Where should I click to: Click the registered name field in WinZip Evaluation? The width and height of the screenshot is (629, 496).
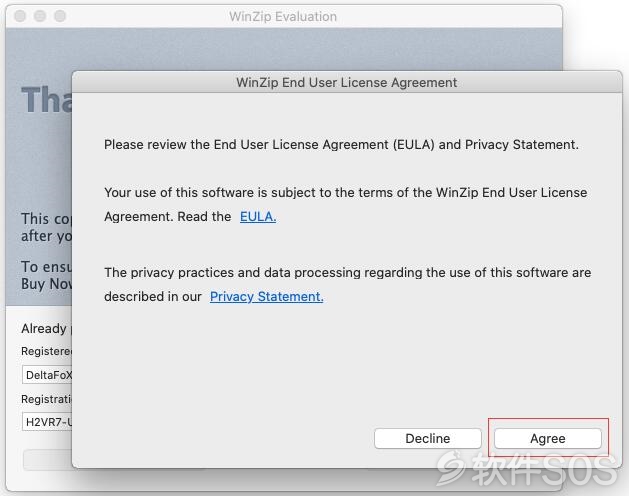pos(47,375)
